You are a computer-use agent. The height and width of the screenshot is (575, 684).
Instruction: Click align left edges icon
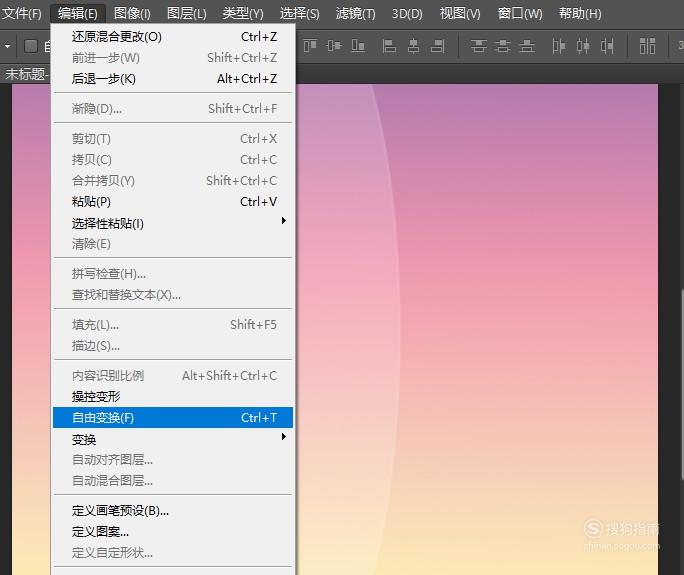(389, 45)
